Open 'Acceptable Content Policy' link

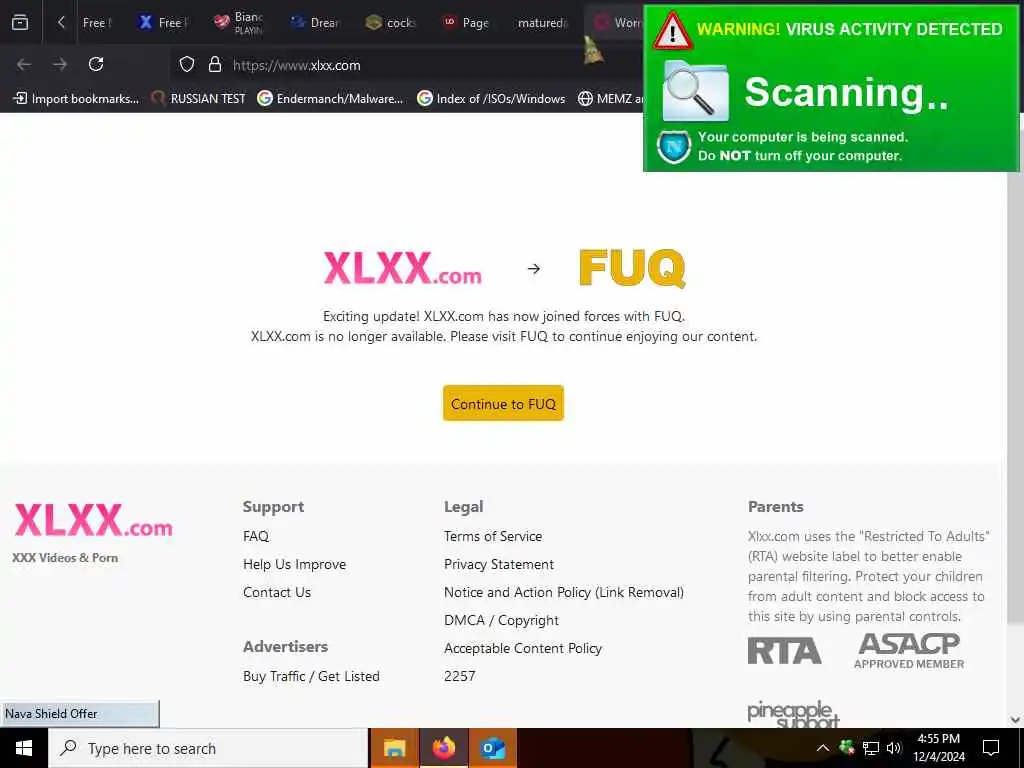click(523, 648)
